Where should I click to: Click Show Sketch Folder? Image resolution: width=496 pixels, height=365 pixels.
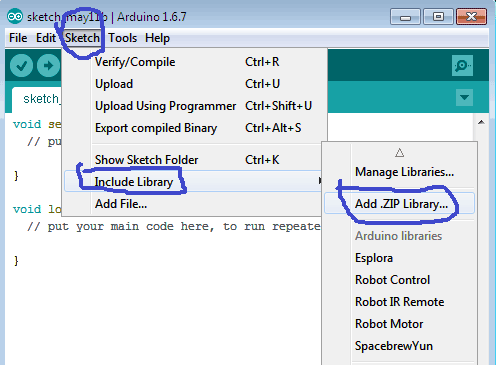195,160
